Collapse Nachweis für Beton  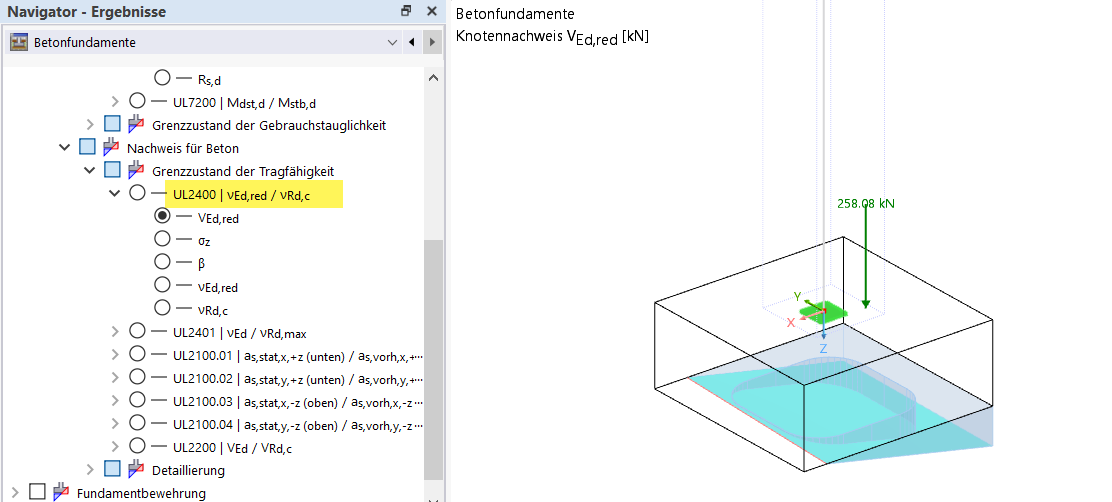[x=65, y=147]
